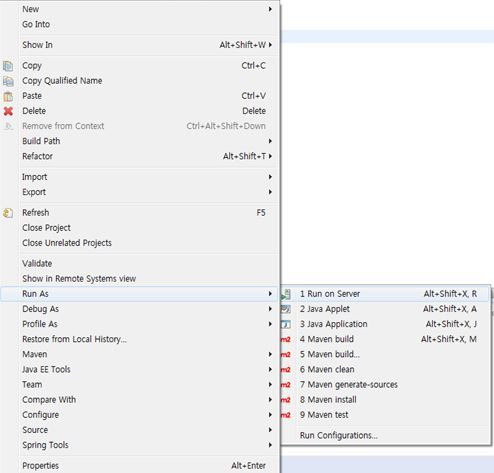Choose 6 Maven clean

pyautogui.click(x=385, y=370)
